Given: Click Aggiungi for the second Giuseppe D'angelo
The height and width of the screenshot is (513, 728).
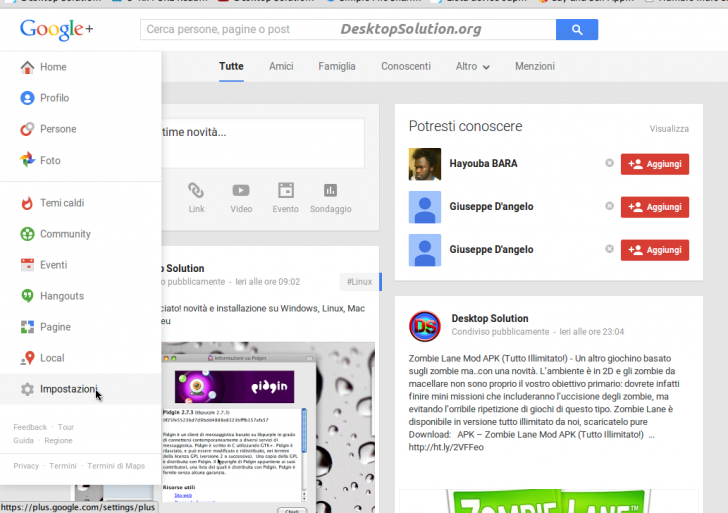Looking at the screenshot, I should (655, 250).
